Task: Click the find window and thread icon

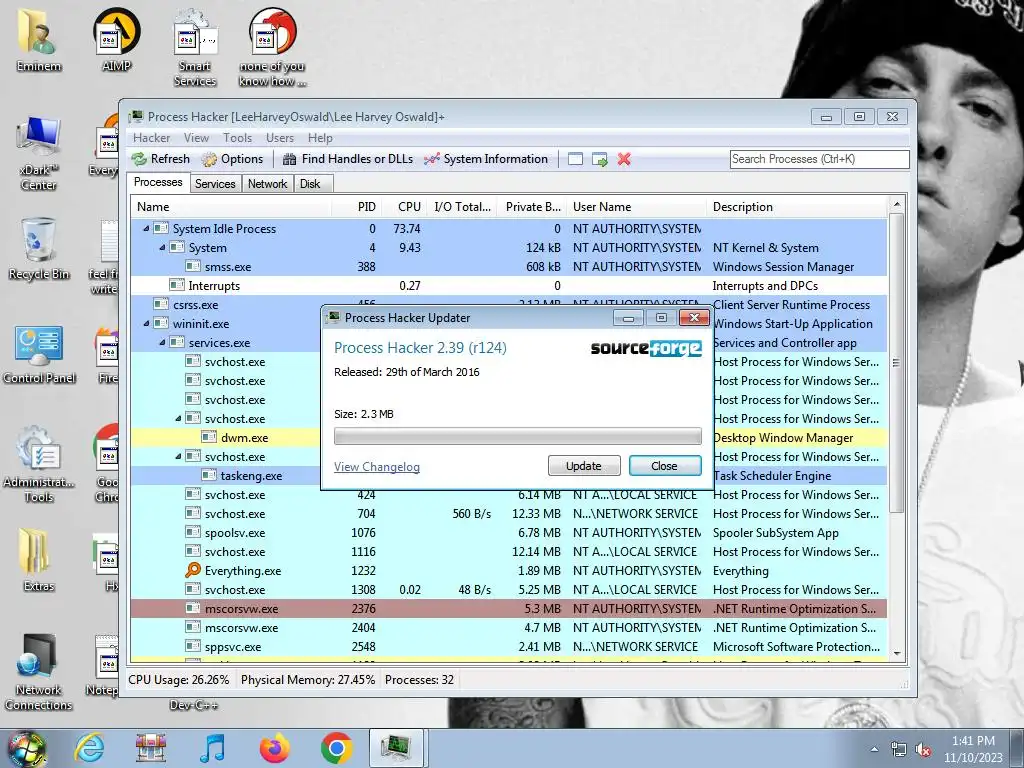Action: click(600, 159)
